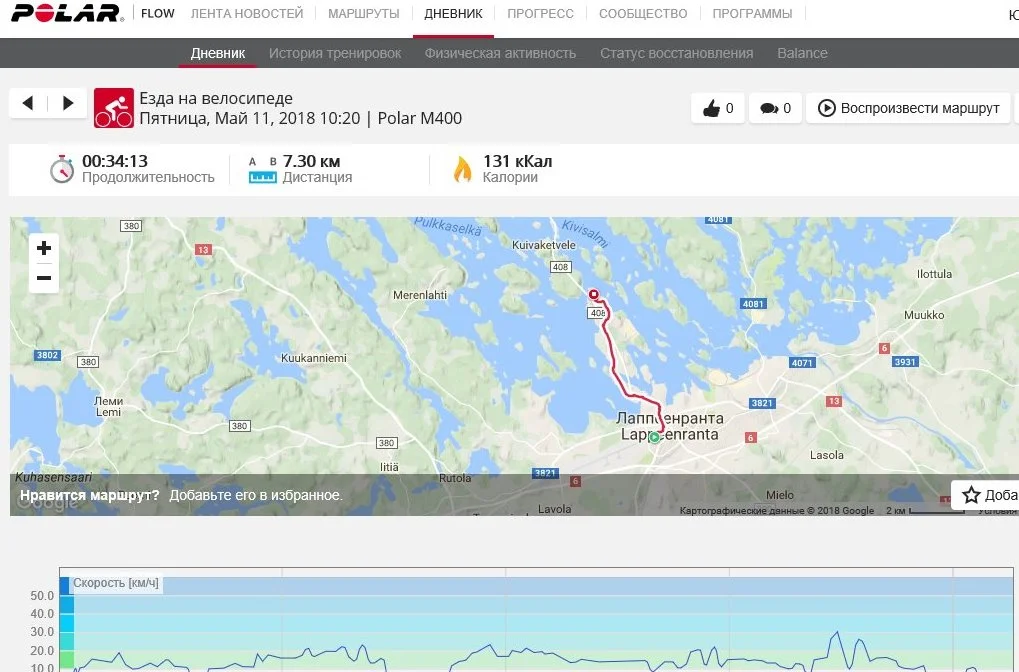Play route with Воспроизвести маршрут button

tap(909, 108)
